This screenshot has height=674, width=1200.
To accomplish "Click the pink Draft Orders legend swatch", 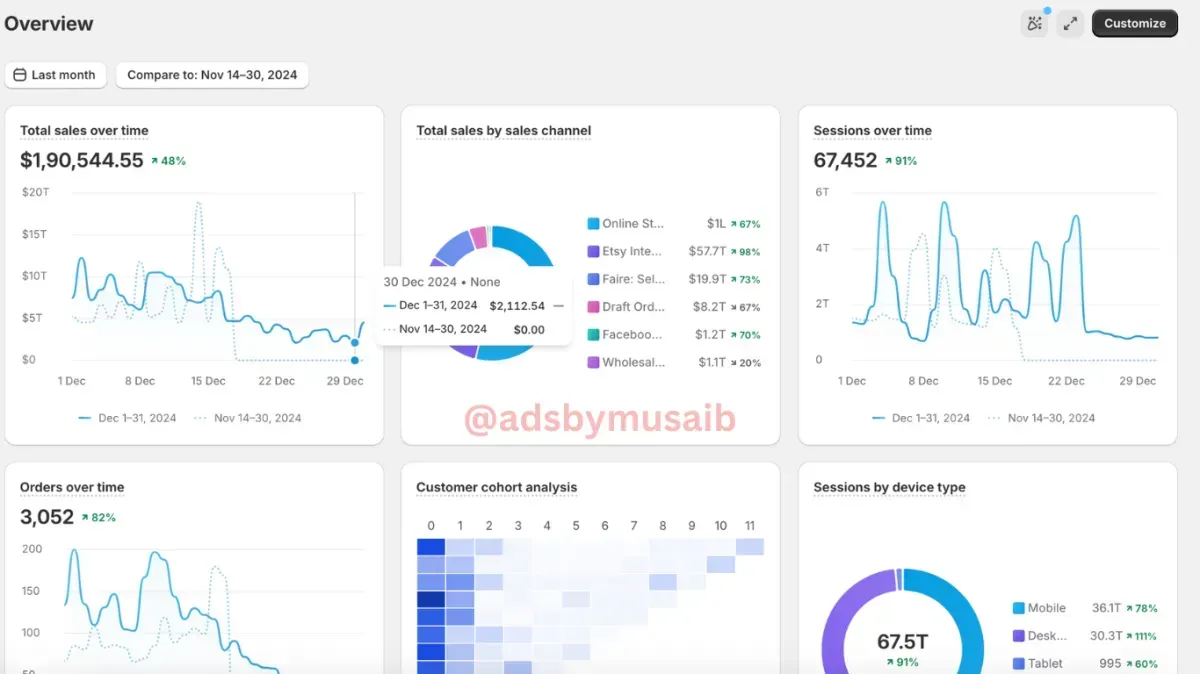I will point(593,307).
